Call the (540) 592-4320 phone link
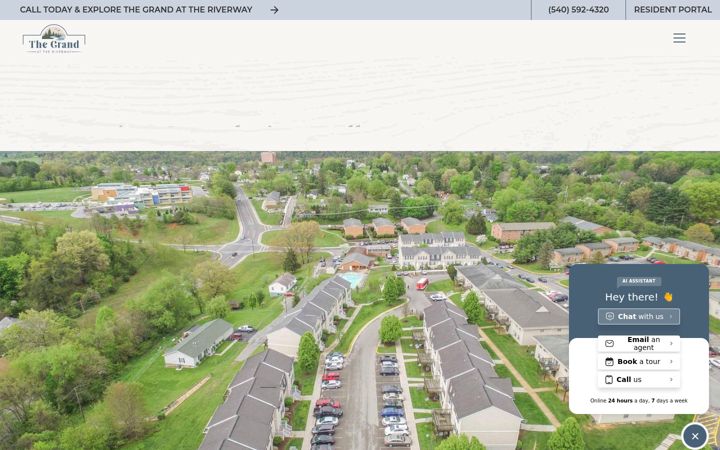The height and width of the screenshot is (450, 720). point(578,10)
